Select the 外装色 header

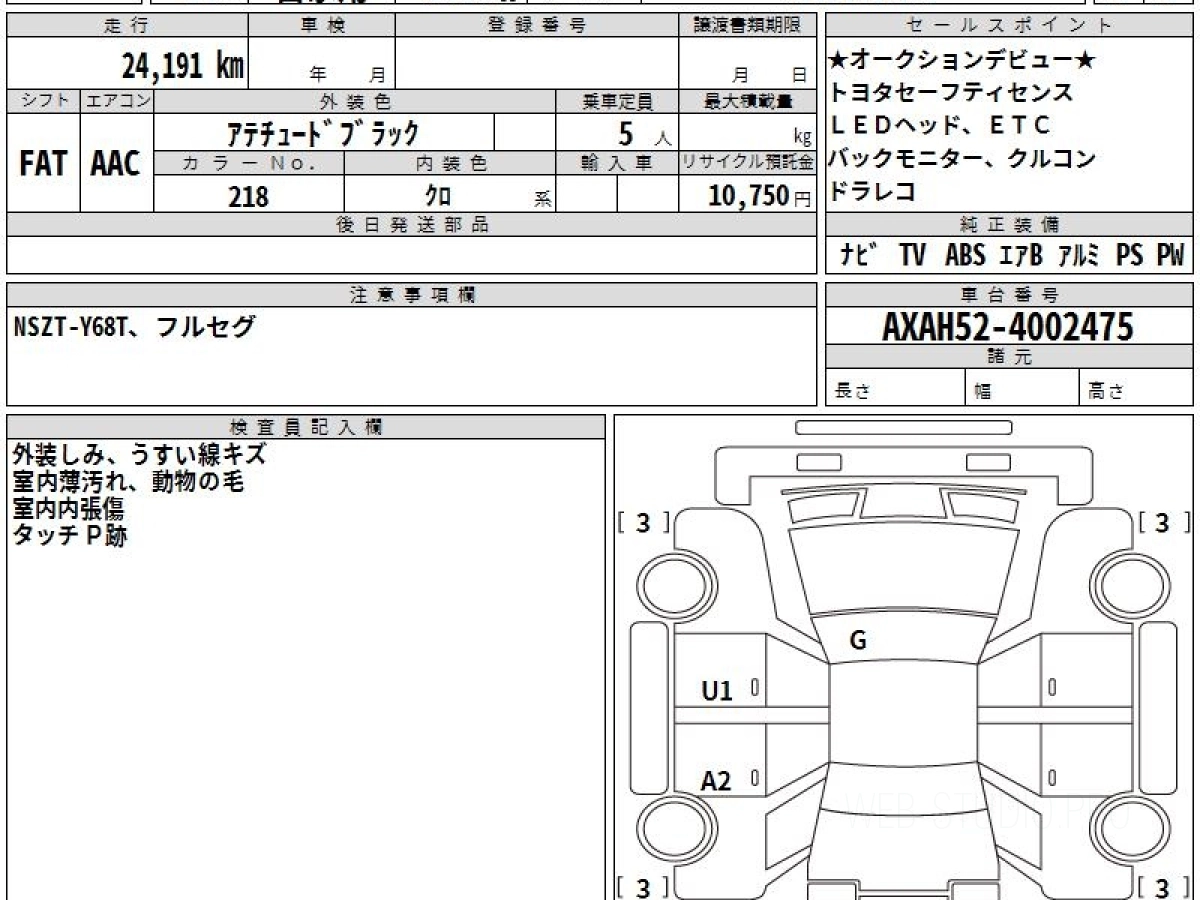pyautogui.click(x=355, y=101)
